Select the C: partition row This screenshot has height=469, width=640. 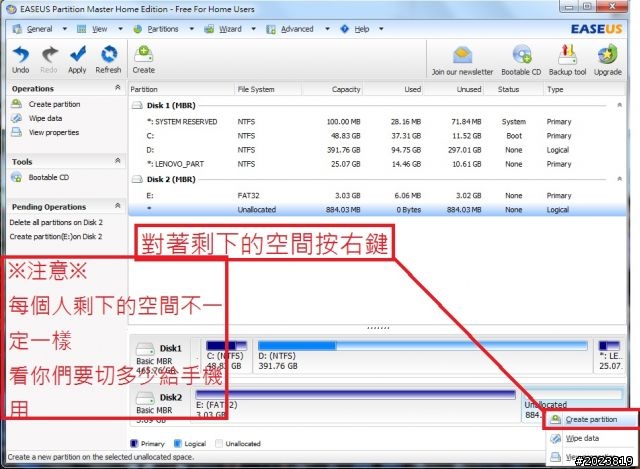pyautogui.click(x=377, y=136)
